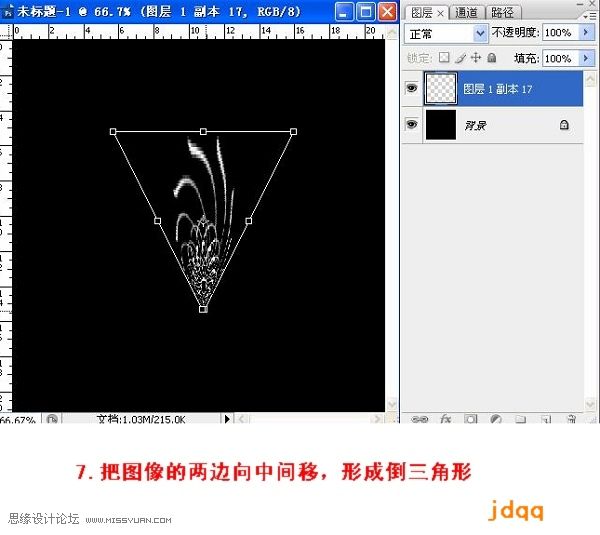Close the 未标题-1 document window
The width and height of the screenshot is (600, 535).
point(387,12)
